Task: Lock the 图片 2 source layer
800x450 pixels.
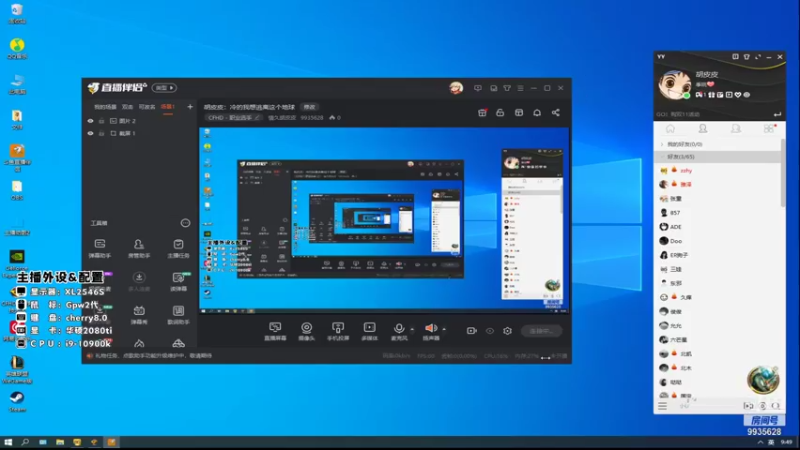Action: pyautogui.click(x=102, y=121)
